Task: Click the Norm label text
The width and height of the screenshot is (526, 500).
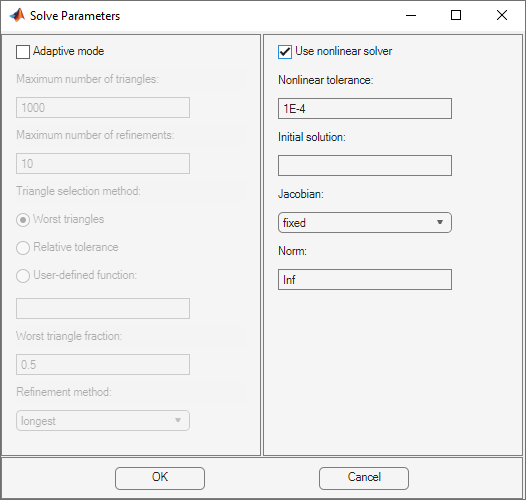Action: pyautogui.click(x=292, y=251)
